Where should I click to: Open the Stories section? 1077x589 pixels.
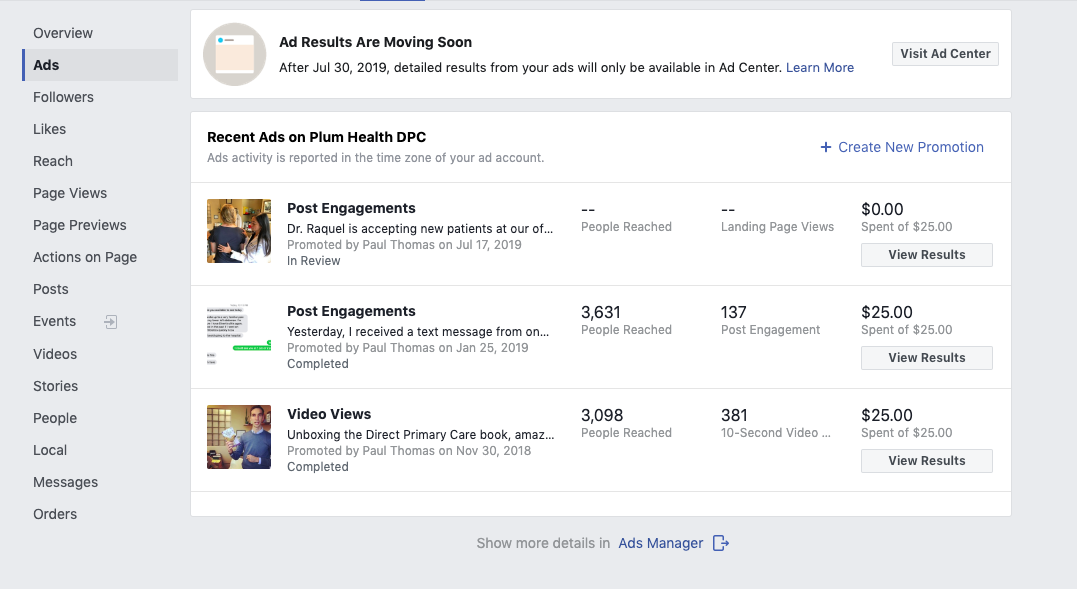click(56, 386)
